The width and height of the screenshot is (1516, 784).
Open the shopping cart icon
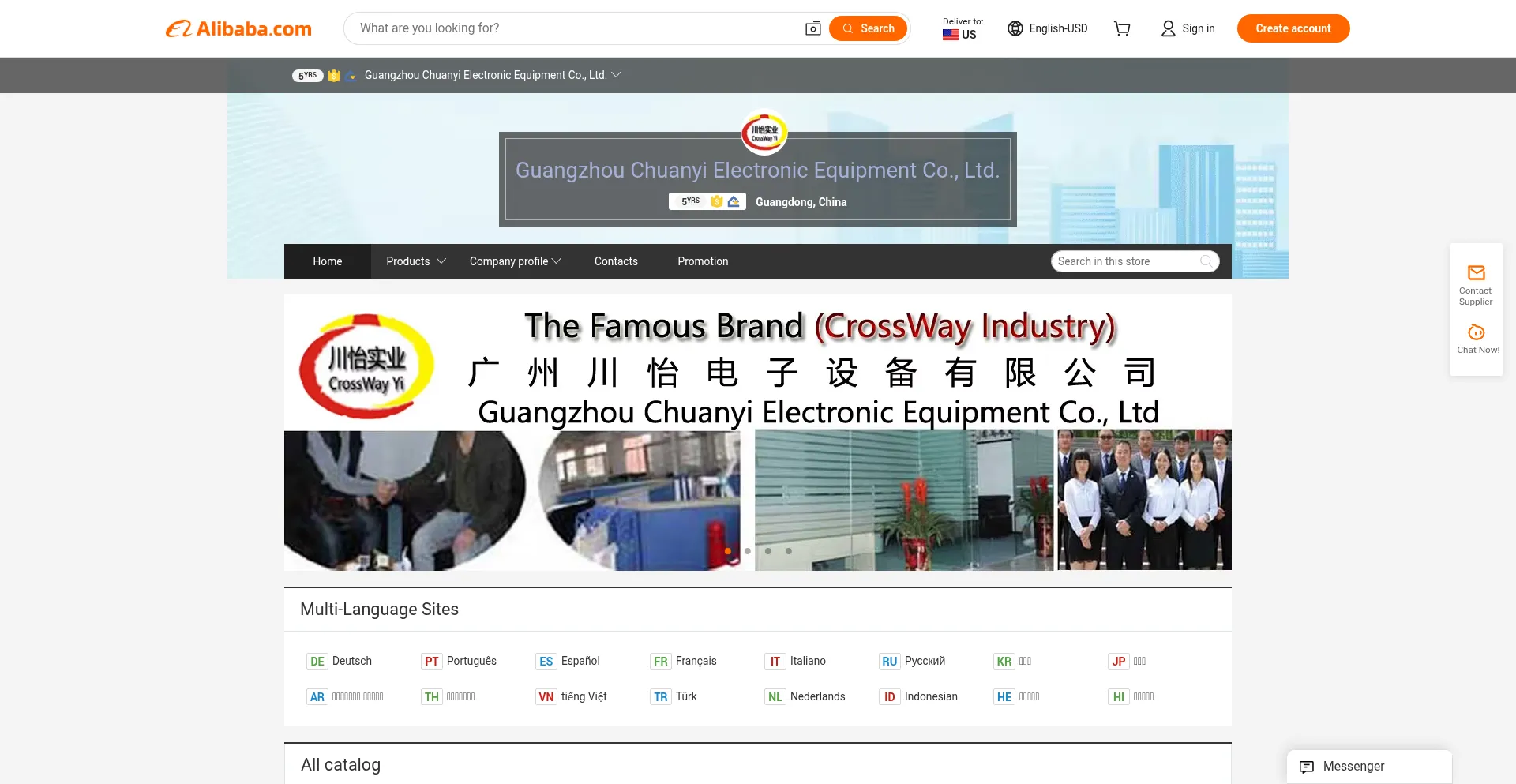[x=1121, y=28]
